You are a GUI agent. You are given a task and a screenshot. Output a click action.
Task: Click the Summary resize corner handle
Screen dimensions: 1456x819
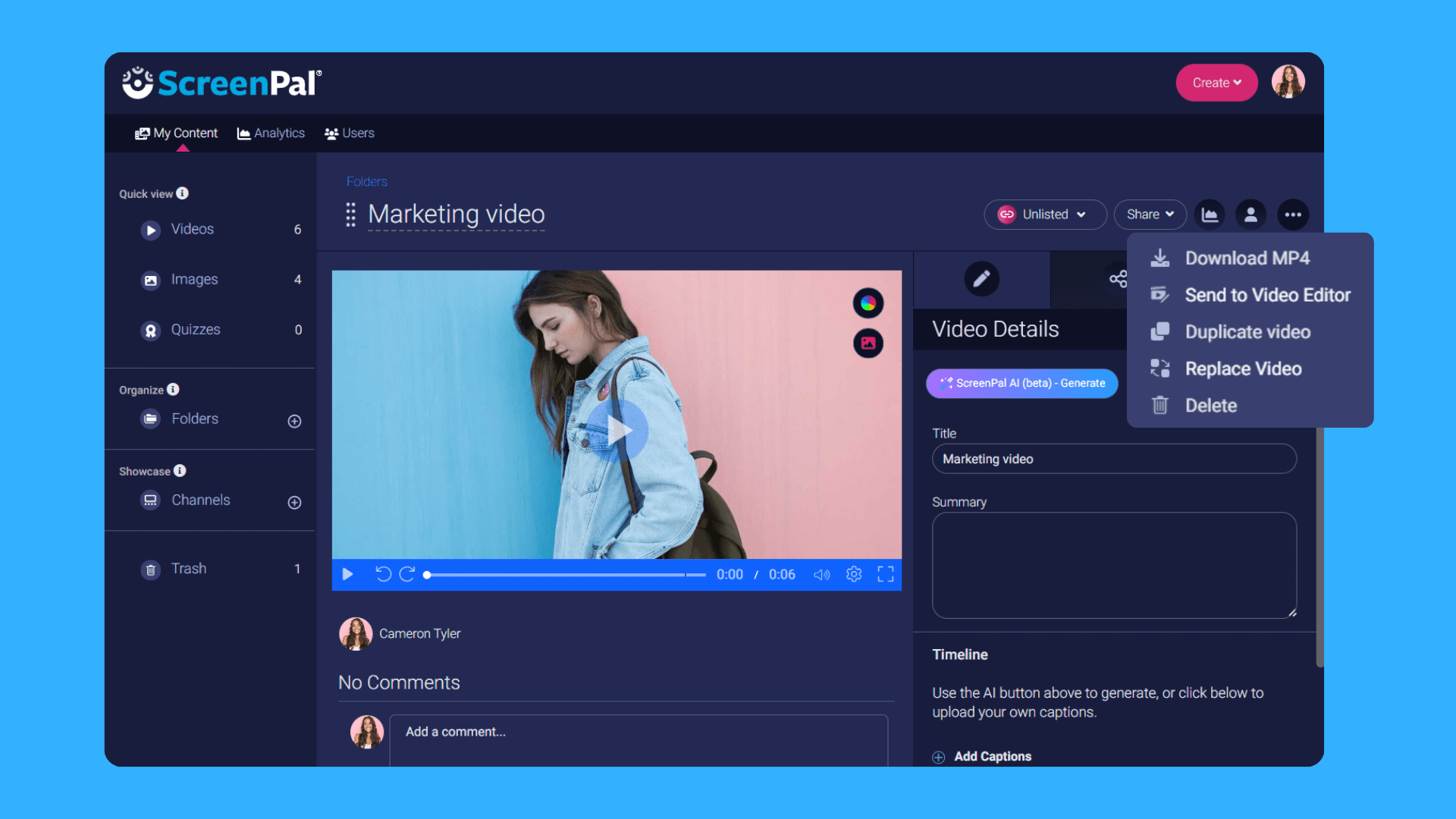coord(1292,613)
